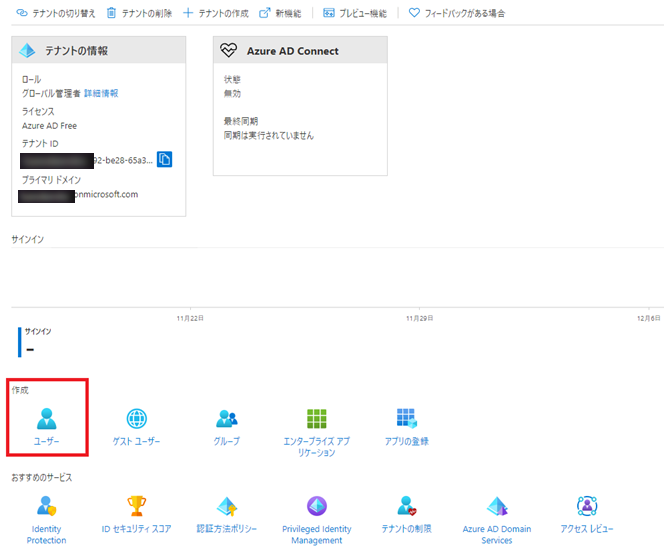Click the ID セキュリティ スコア trophy icon
The height and width of the screenshot is (556, 664).
(x=136, y=506)
